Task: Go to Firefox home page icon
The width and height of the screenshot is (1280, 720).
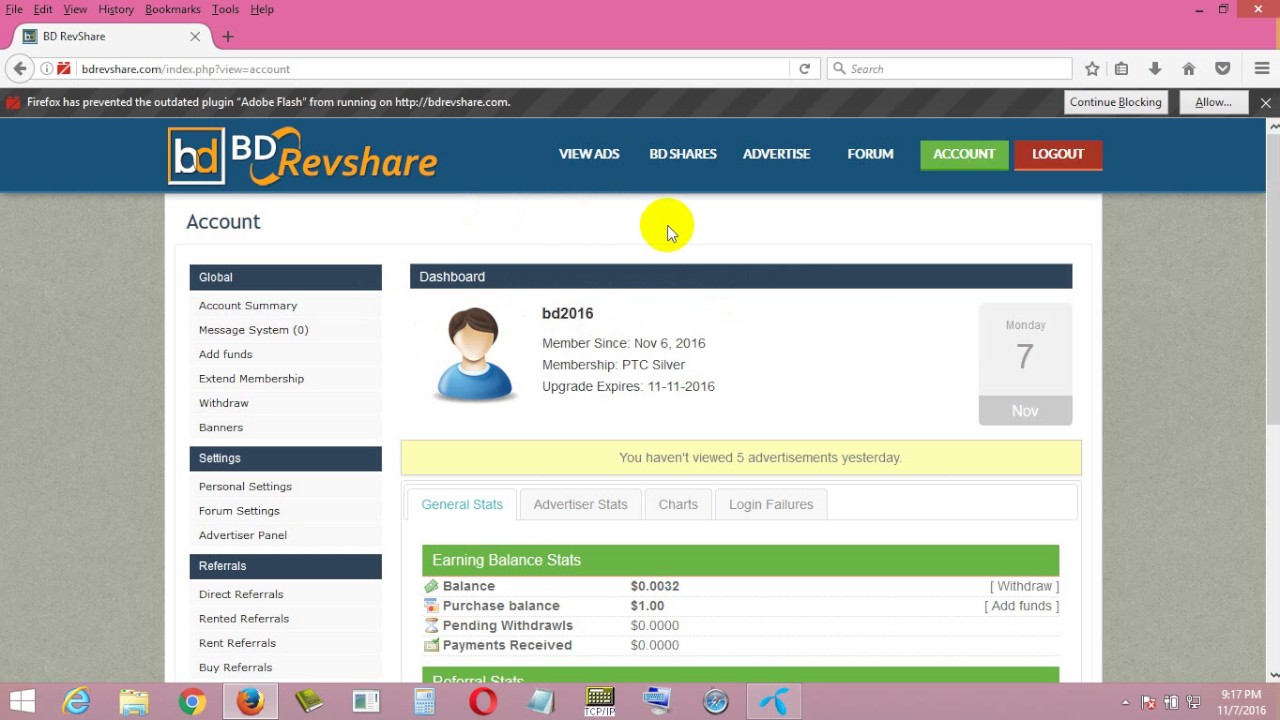Action: 1188,69
